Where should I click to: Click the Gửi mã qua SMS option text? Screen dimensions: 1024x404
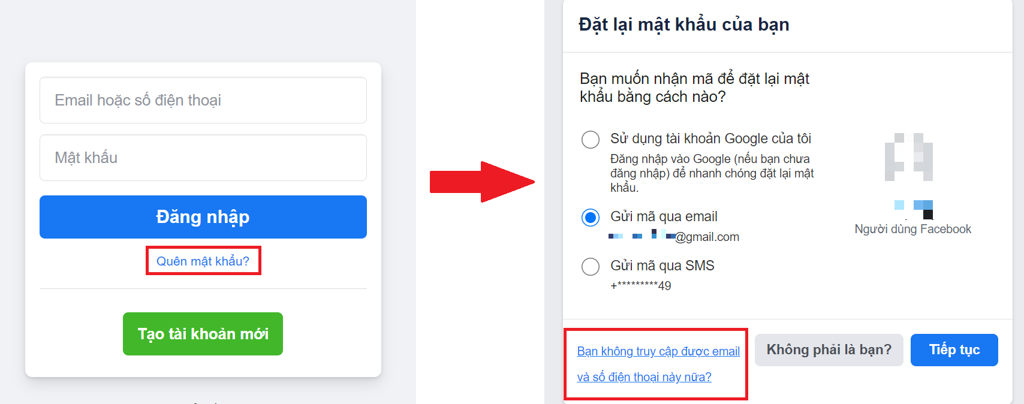662,266
